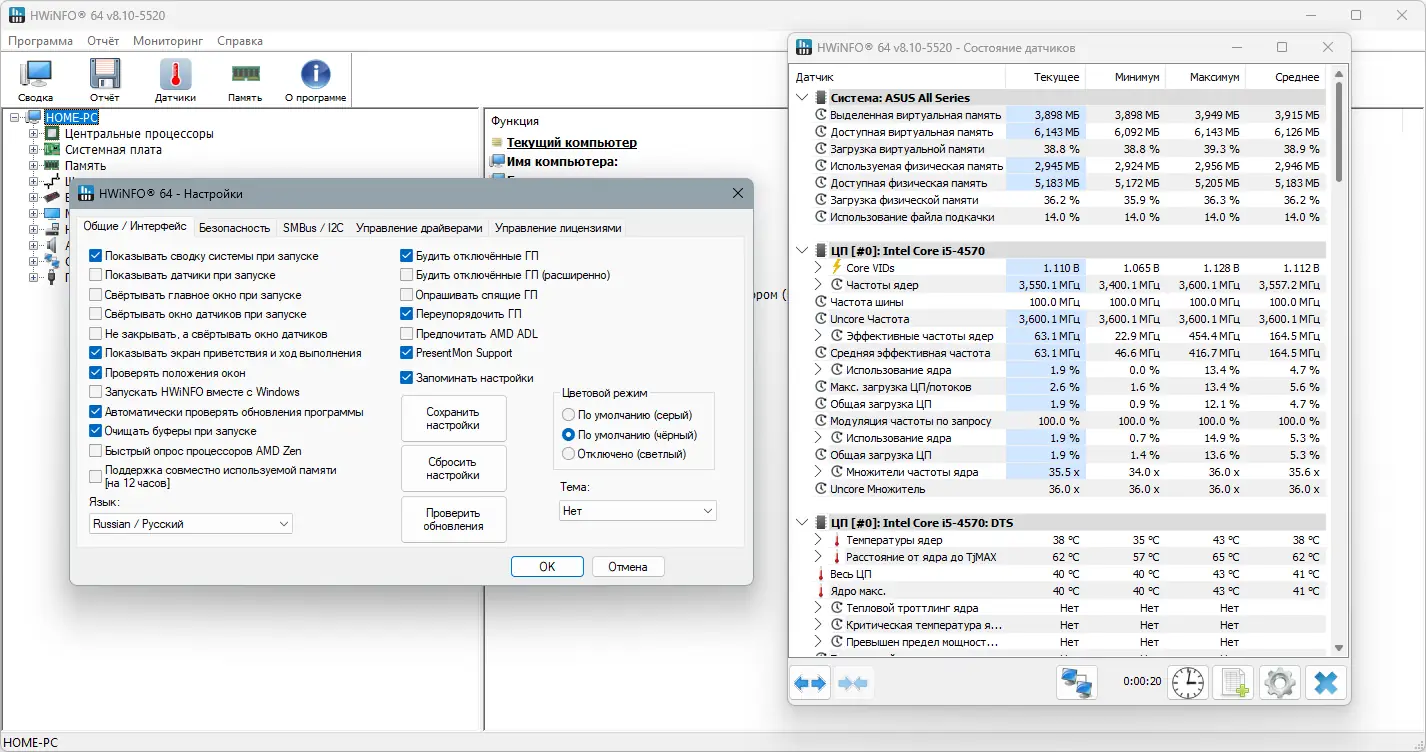Open the Управление лицензиями tab
This screenshot has width=1426, height=752.
[x=558, y=228]
